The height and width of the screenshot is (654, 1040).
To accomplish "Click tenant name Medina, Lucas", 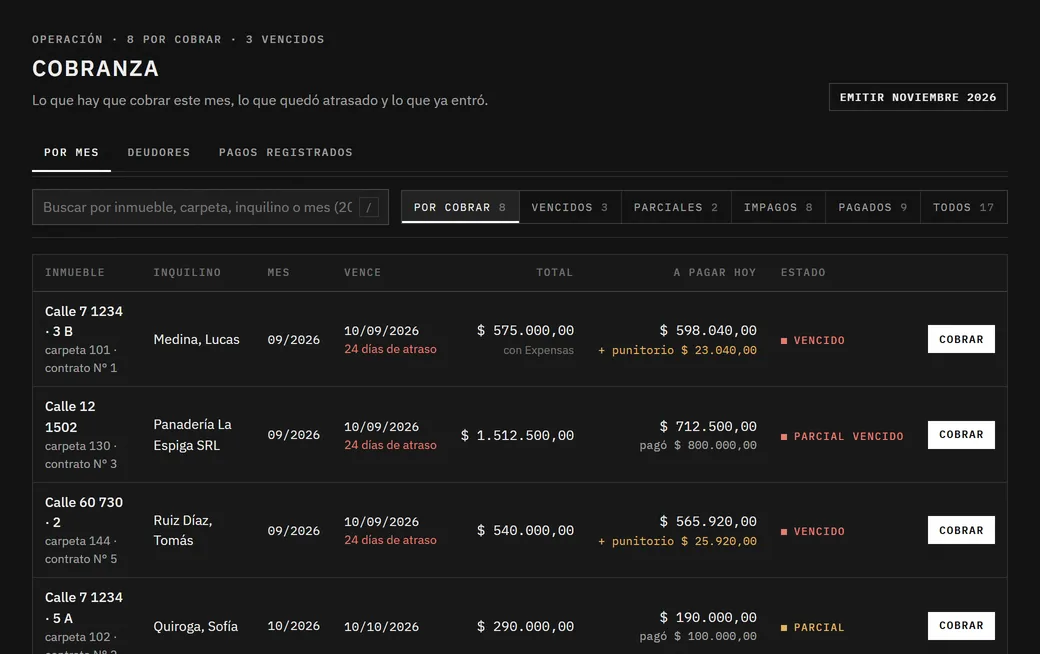I will click(x=196, y=340).
